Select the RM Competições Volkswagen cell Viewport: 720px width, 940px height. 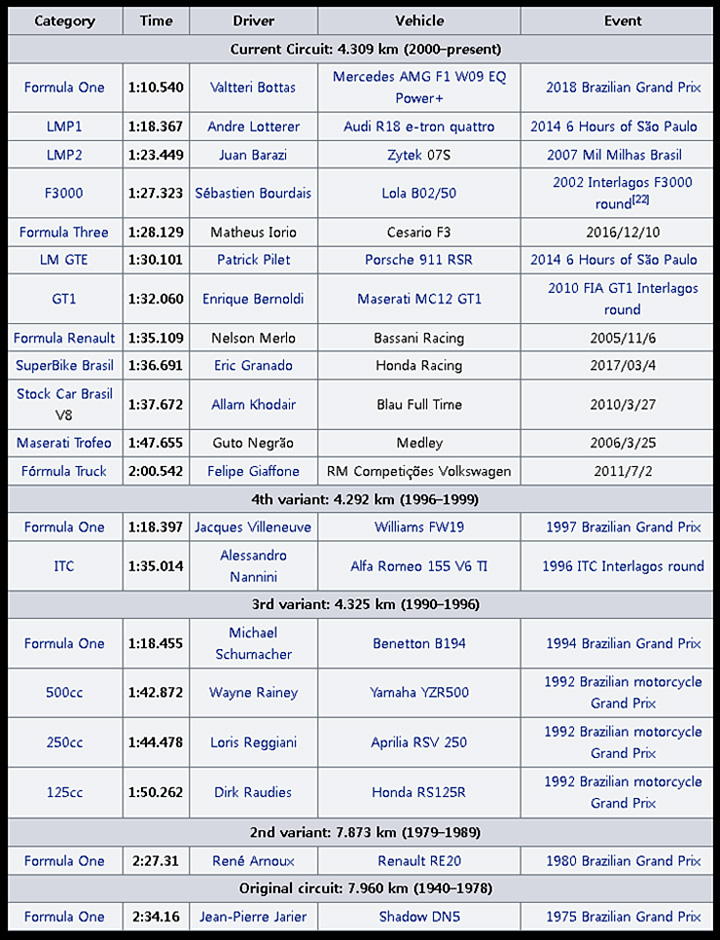click(419, 471)
